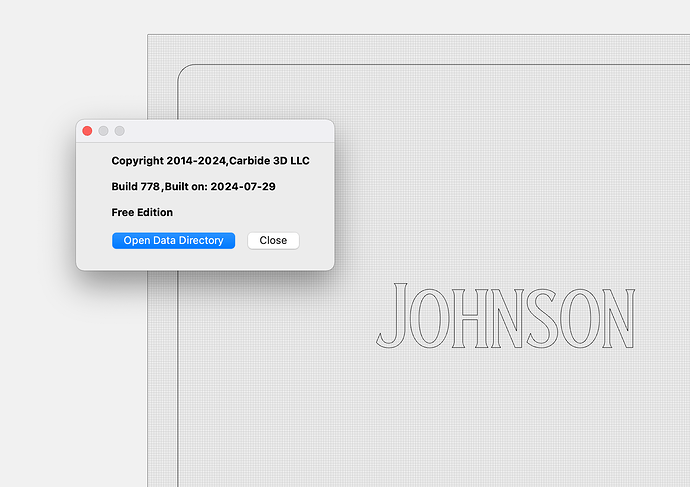This screenshot has width=690, height=487.
Task: Click the Free Edition label
Action: coord(142,212)
